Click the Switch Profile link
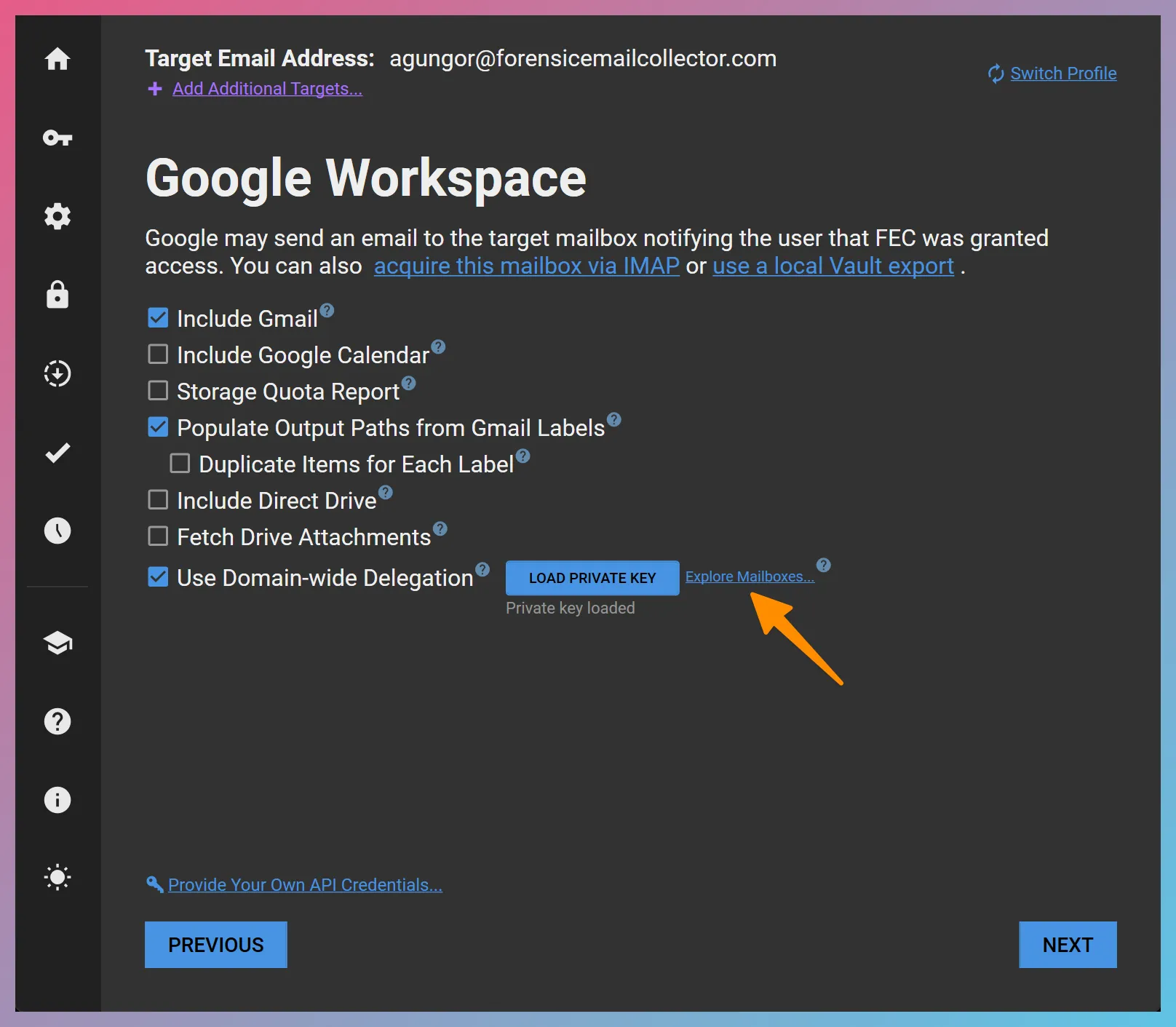Image resolution: width=1176 pixels, height=1027 pixels. (x=1063, y=73)
